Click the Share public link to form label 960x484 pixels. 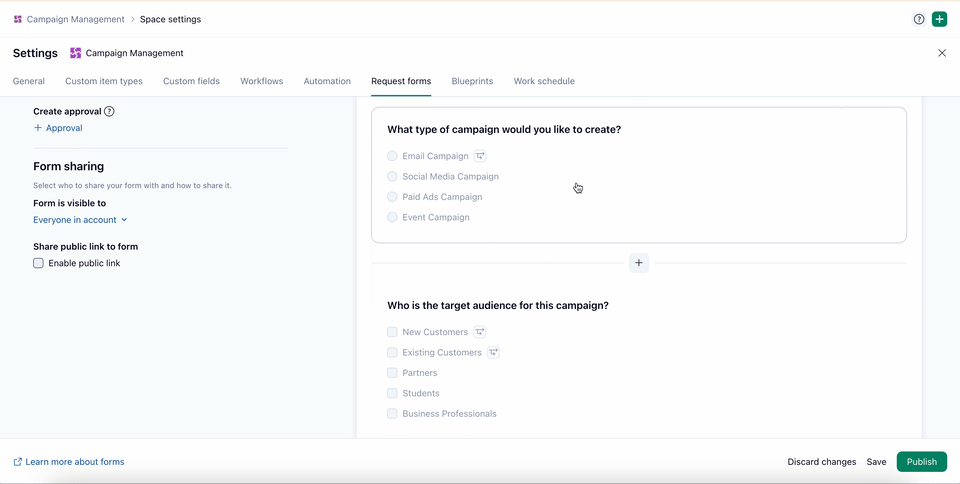point(86,247)
